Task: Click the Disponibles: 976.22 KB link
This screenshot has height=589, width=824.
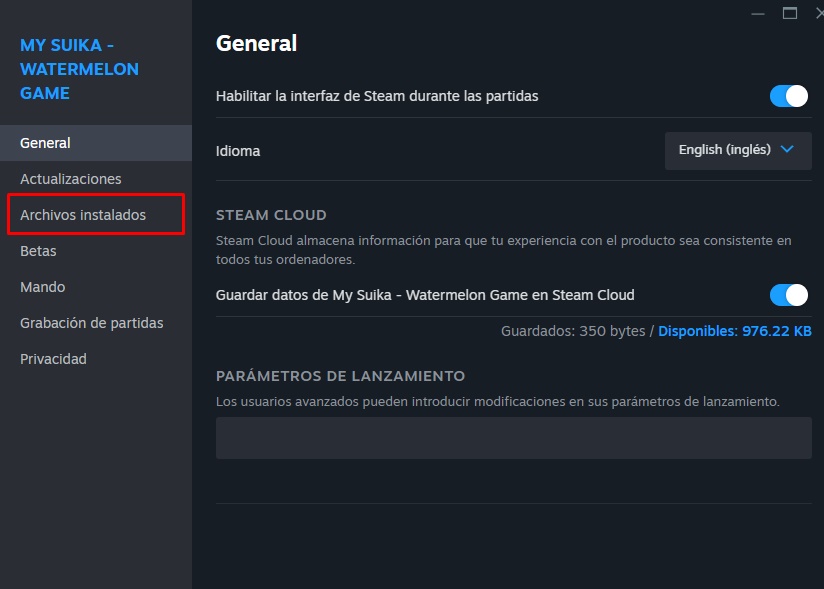Action: tap(735, 331)
